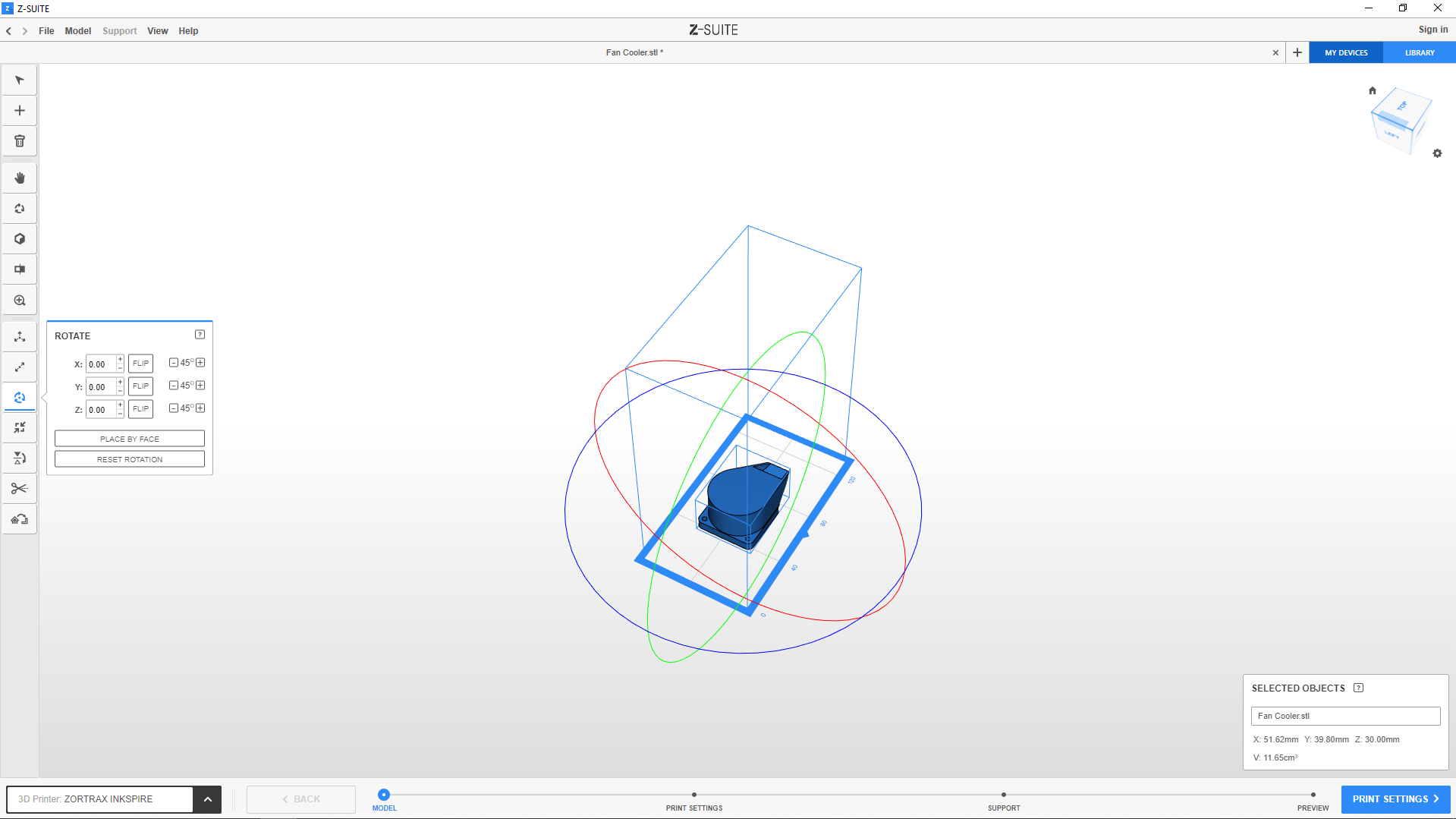Viewport: 1456px width, 819px height.
Task: Open the scissors split tool
Action: [20, 489]
